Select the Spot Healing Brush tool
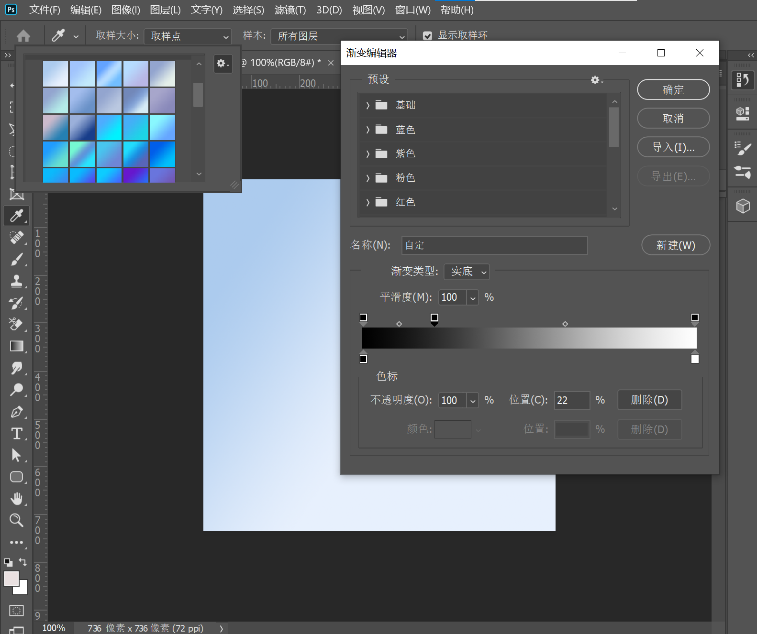This screenshot has width=757, height=634. click(x=16, y=238)
